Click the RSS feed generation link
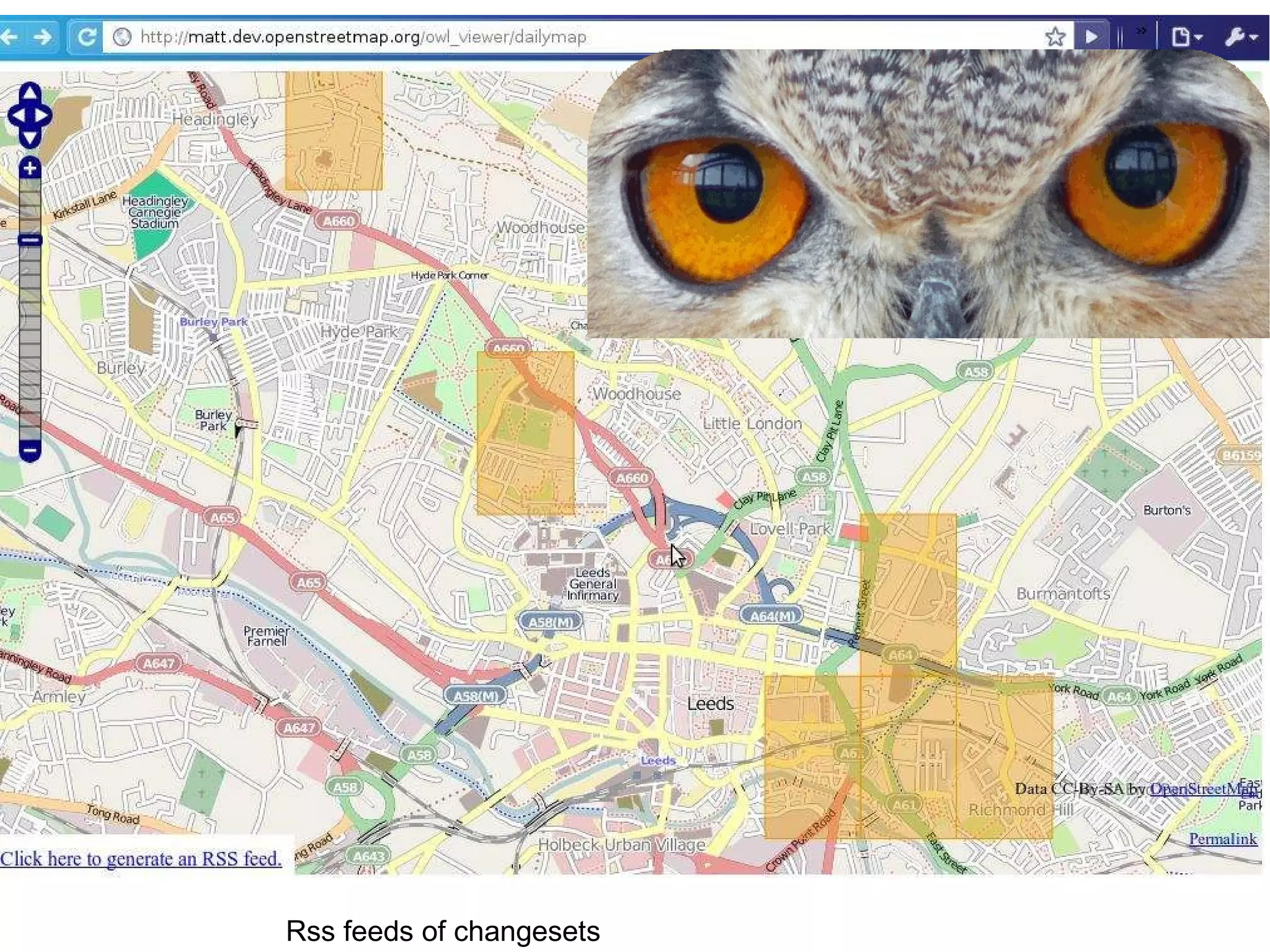The width and height of the screenshot is (1270, 952). click(141, 858)
